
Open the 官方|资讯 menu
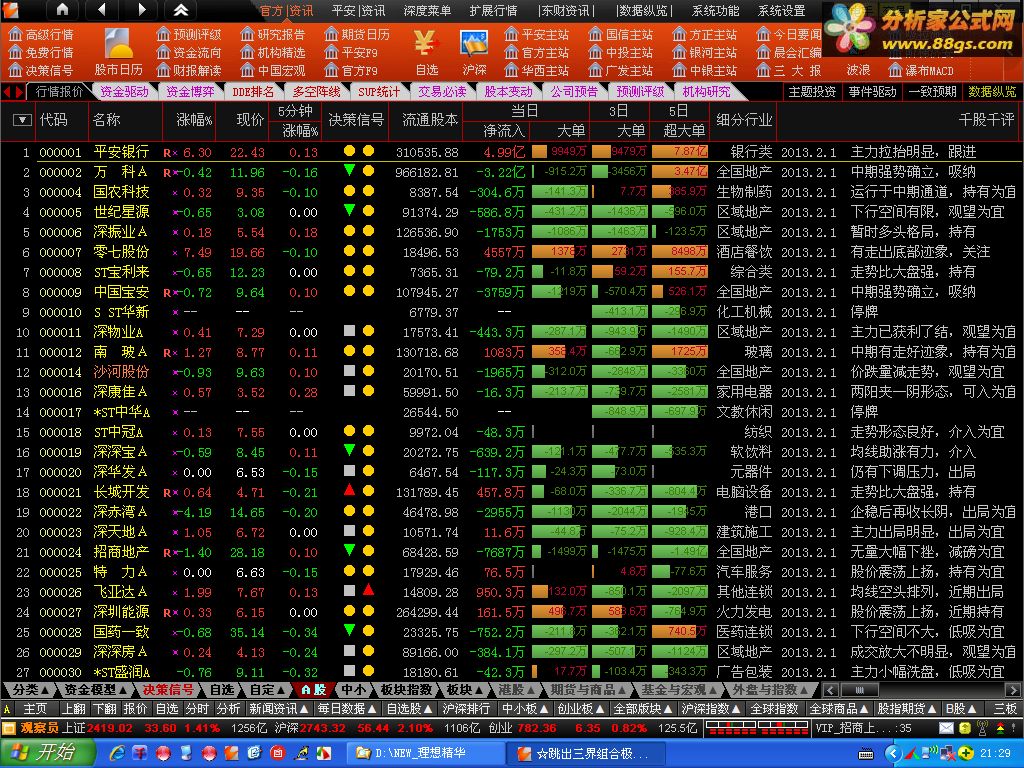click(x=287, y=10)
